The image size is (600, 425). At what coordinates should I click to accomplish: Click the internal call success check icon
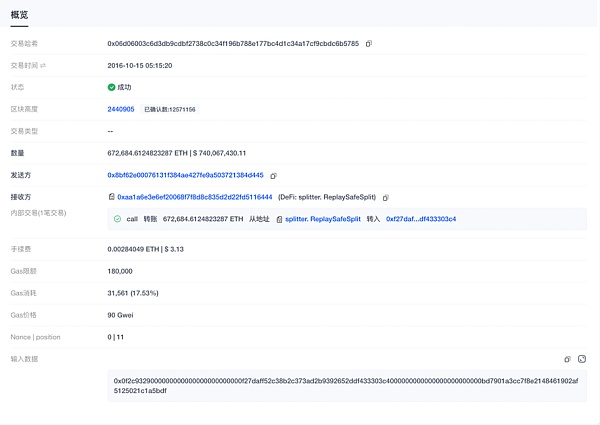[117, 219]
